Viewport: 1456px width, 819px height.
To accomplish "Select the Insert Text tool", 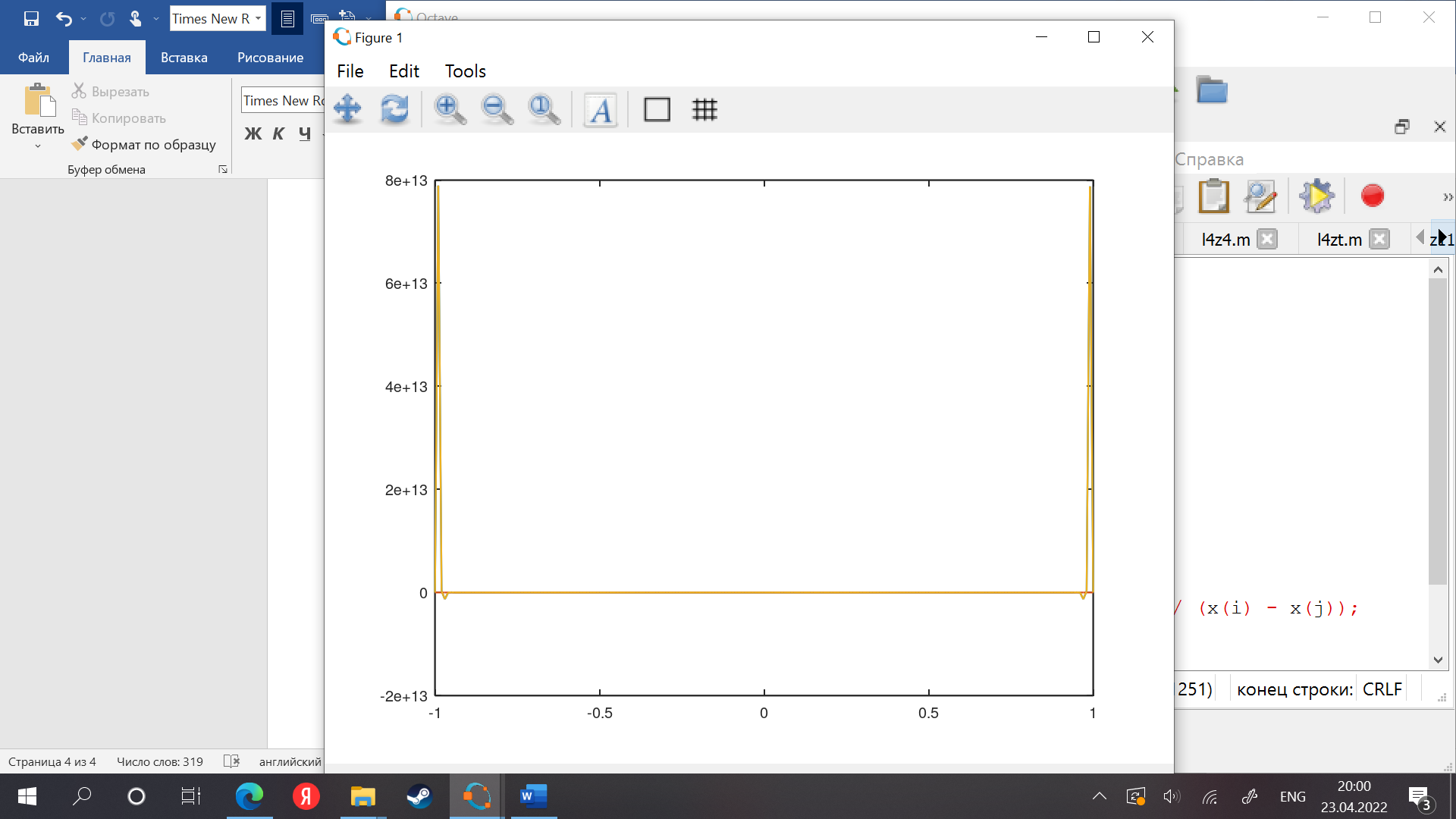I will [601, 109].
